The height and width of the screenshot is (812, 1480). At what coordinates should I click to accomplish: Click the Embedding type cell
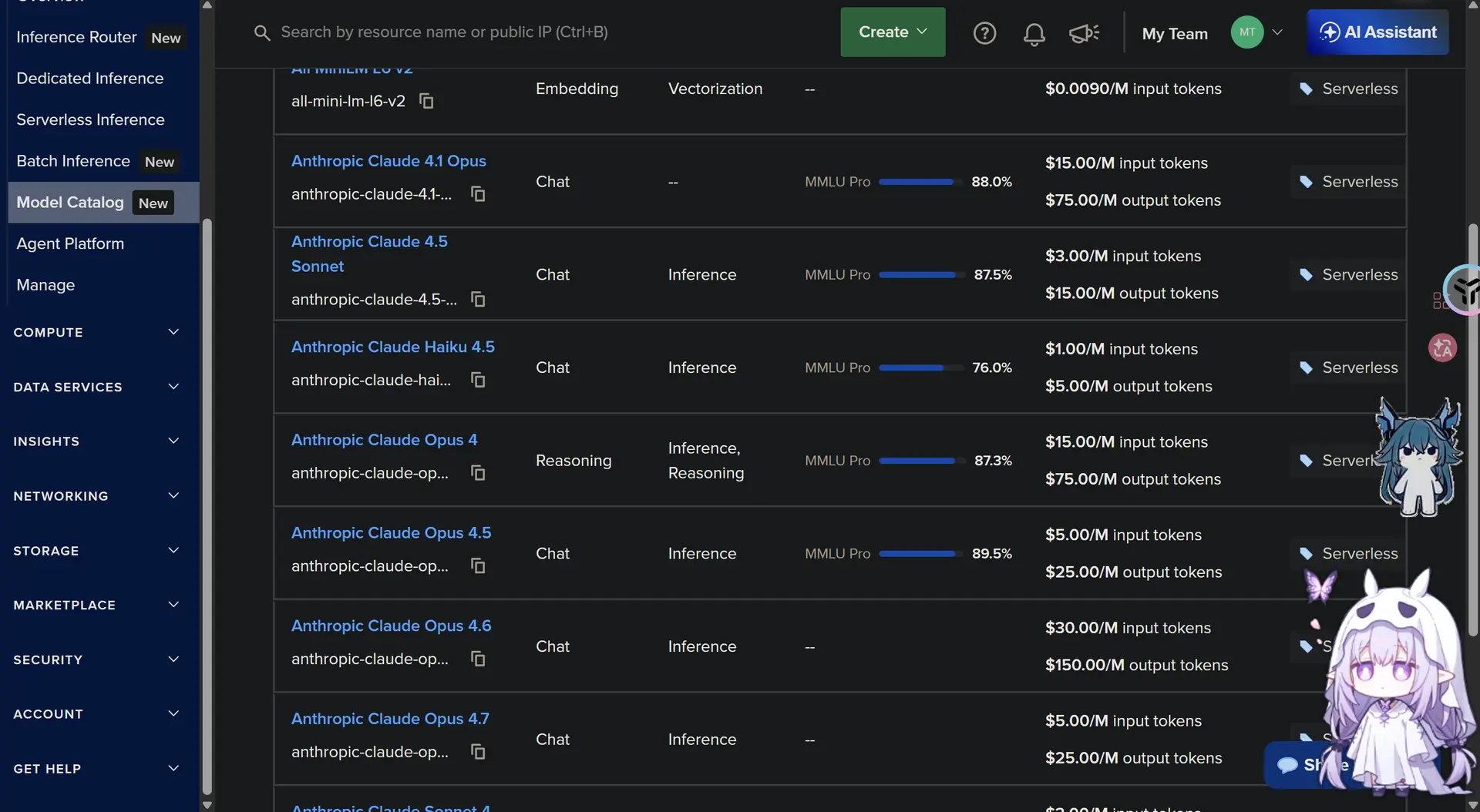coord(577,89)
